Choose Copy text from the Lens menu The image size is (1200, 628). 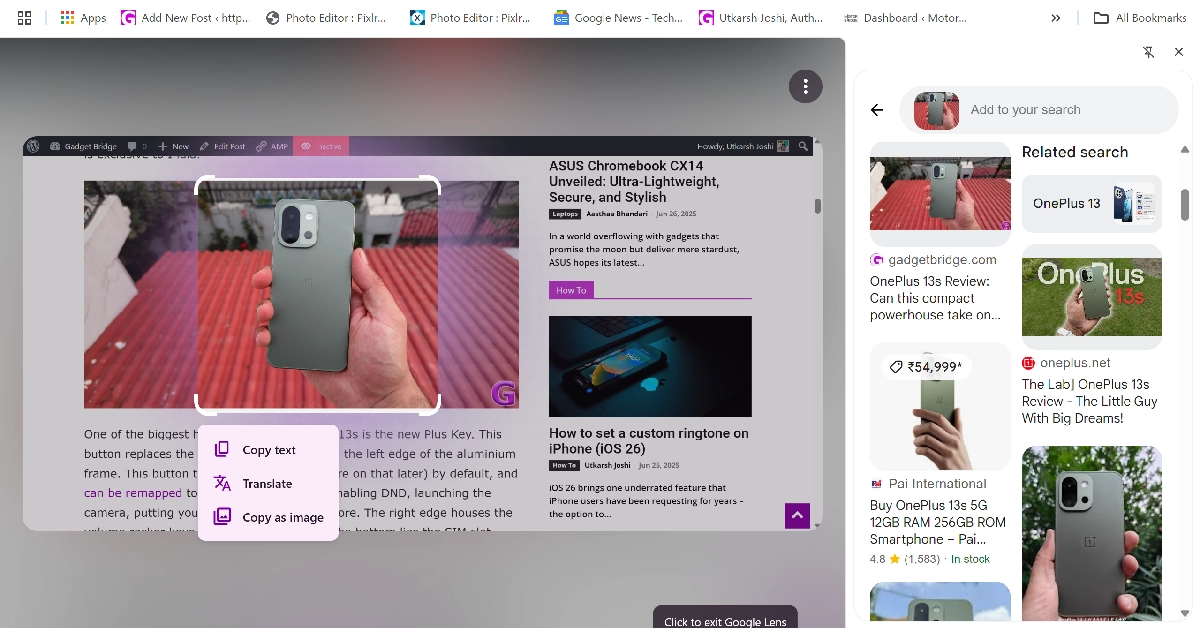pos(269,450)
